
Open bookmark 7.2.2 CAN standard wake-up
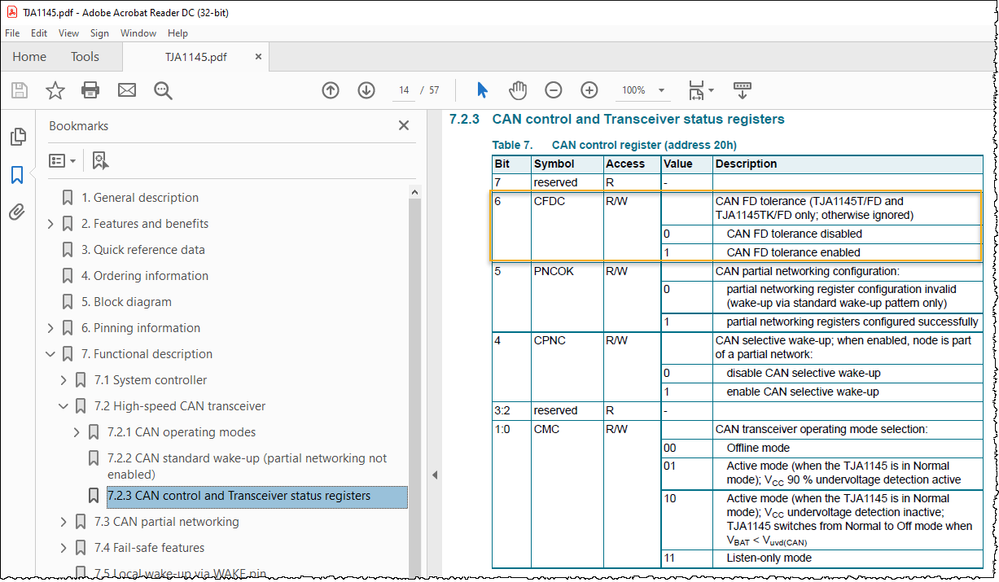tap(247, 466)
